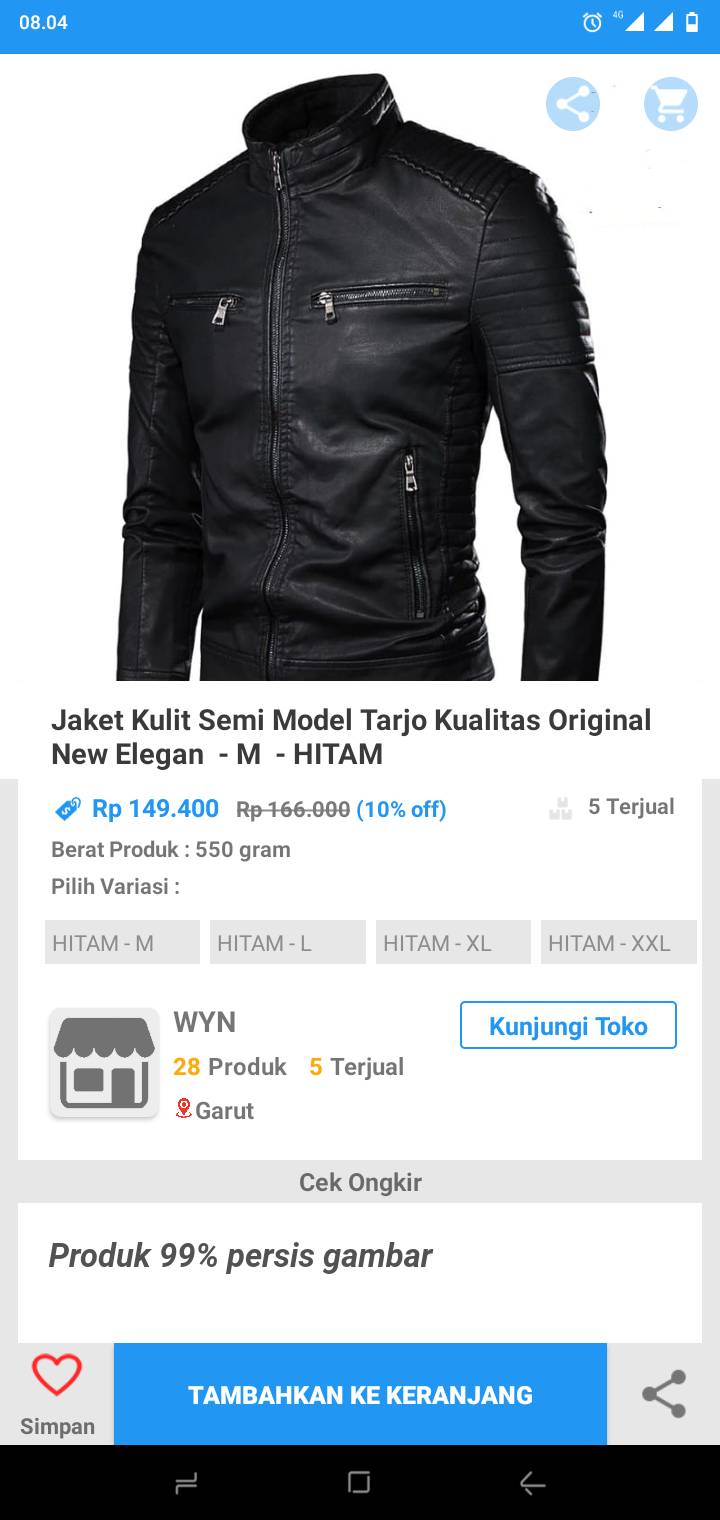Tap the heart Simpan icon

click(57, 1375)
